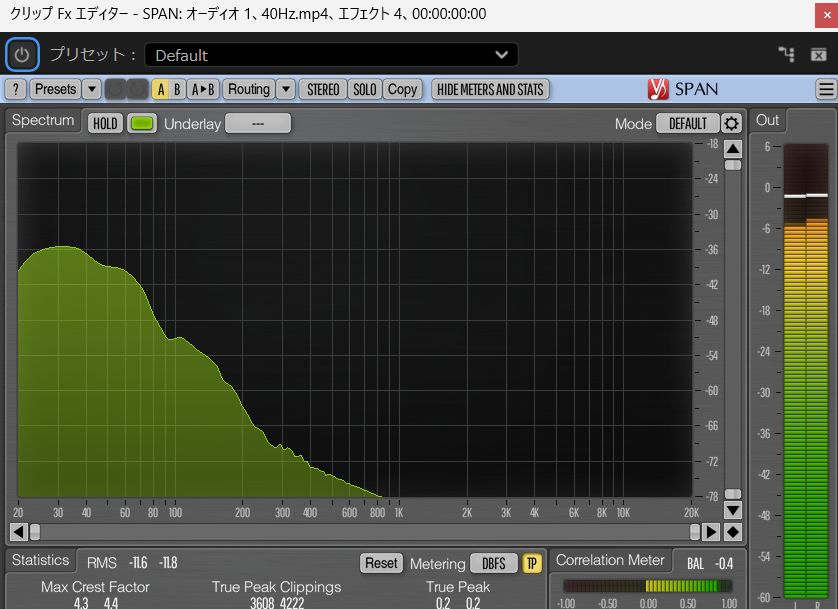Expand the Presets dropdown arrow

(x=92, y=89)
